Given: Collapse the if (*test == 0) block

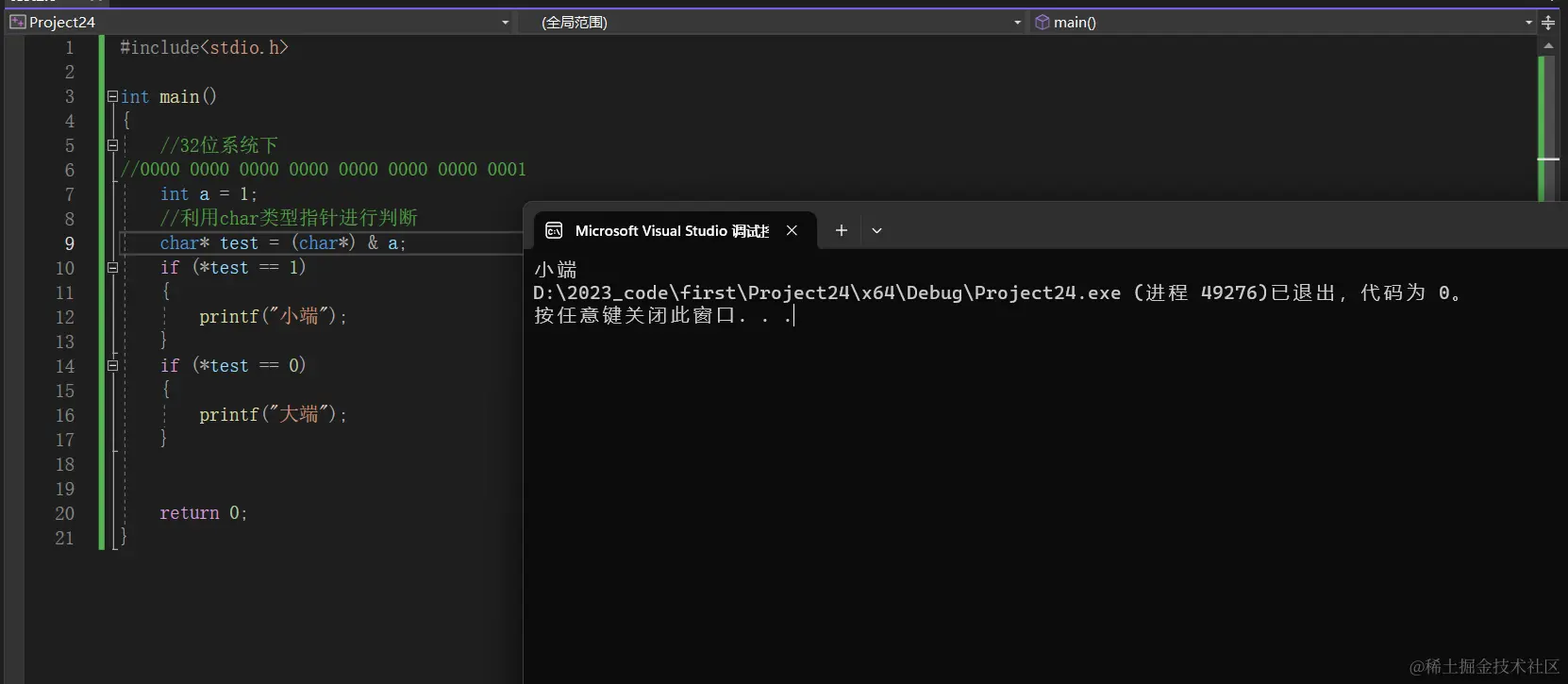Looking at the screenshot, I should click(x=112, y=366).
